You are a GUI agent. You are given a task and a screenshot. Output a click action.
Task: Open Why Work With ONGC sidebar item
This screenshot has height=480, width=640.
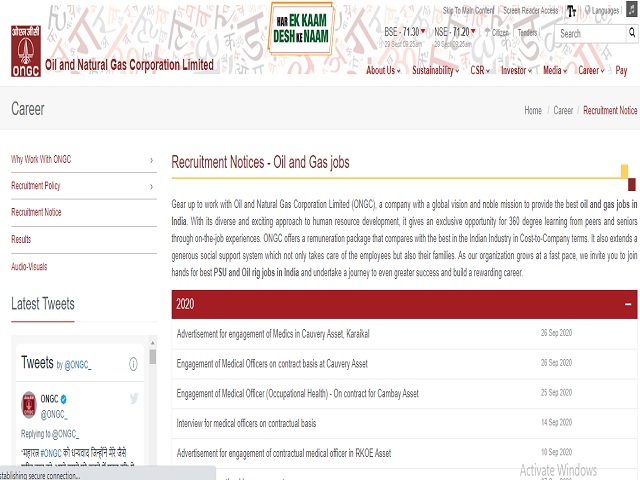pos(41,159)
